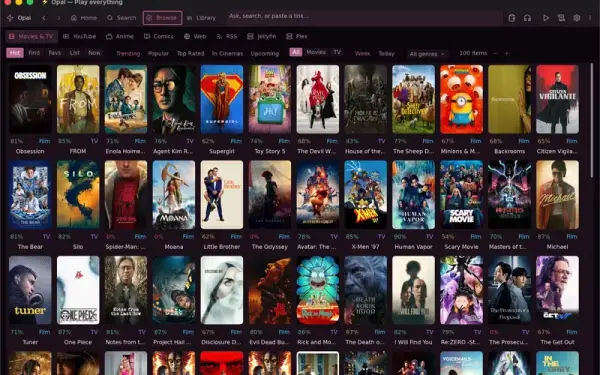Switch to the Jellyfin source tab

261,36
